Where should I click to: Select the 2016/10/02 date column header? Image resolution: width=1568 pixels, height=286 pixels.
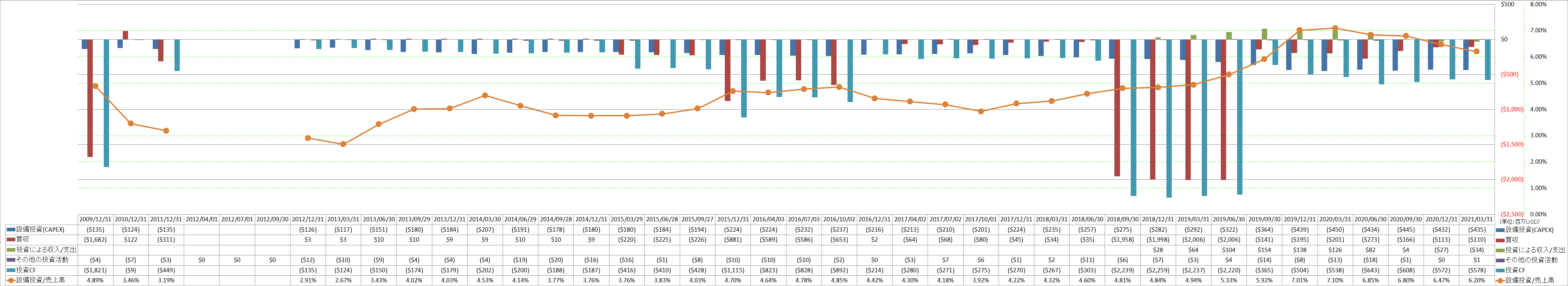point(839,220)
